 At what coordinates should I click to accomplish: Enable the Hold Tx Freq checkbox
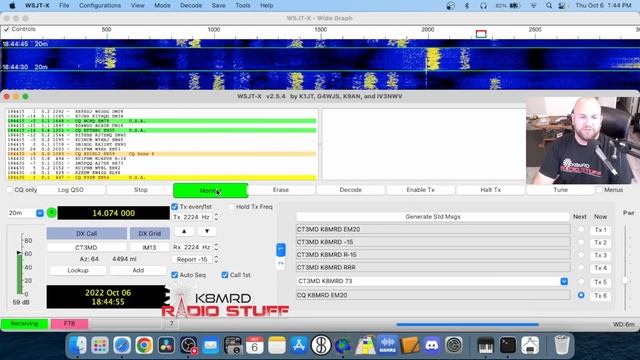231,207
